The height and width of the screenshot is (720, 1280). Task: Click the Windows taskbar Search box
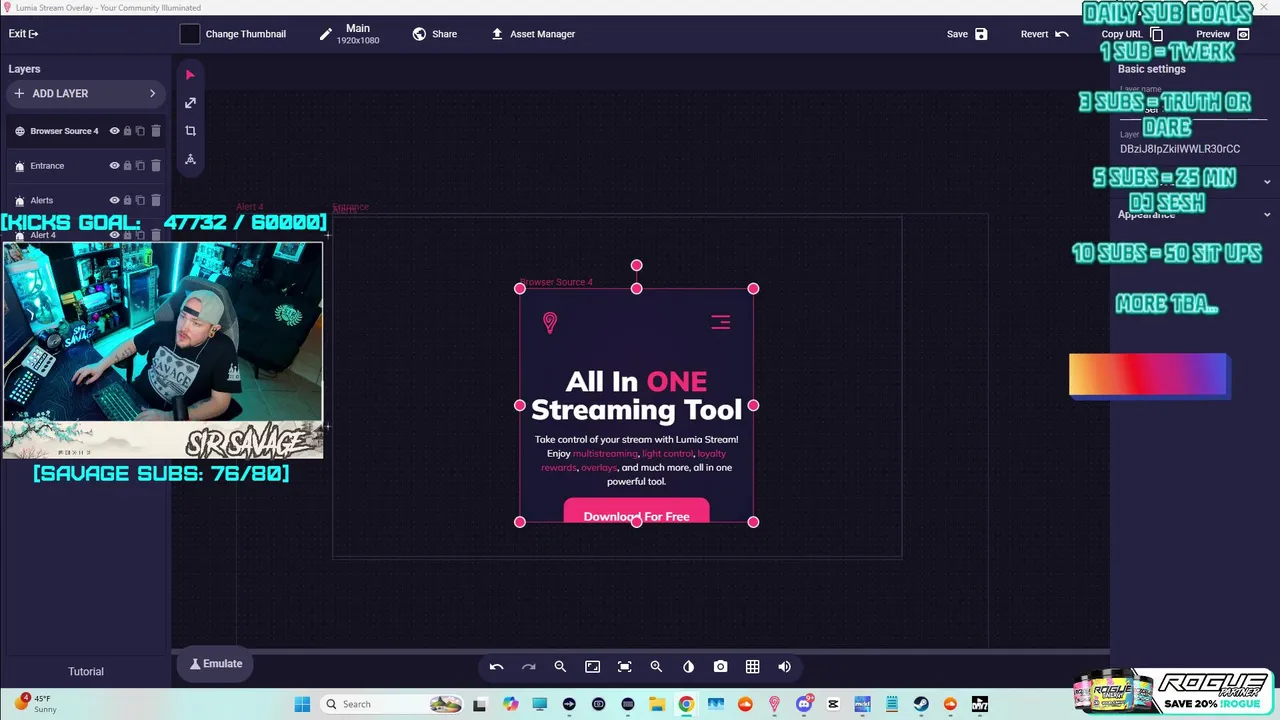pos(394,704)
